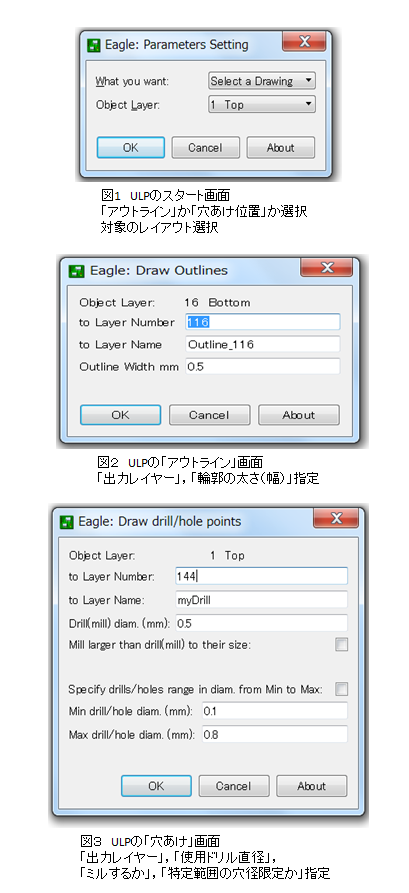Viewport: 409px width, 893px height.
Task: Focus the to Layer Number field with 116
Action: click(x=263, y=322)
